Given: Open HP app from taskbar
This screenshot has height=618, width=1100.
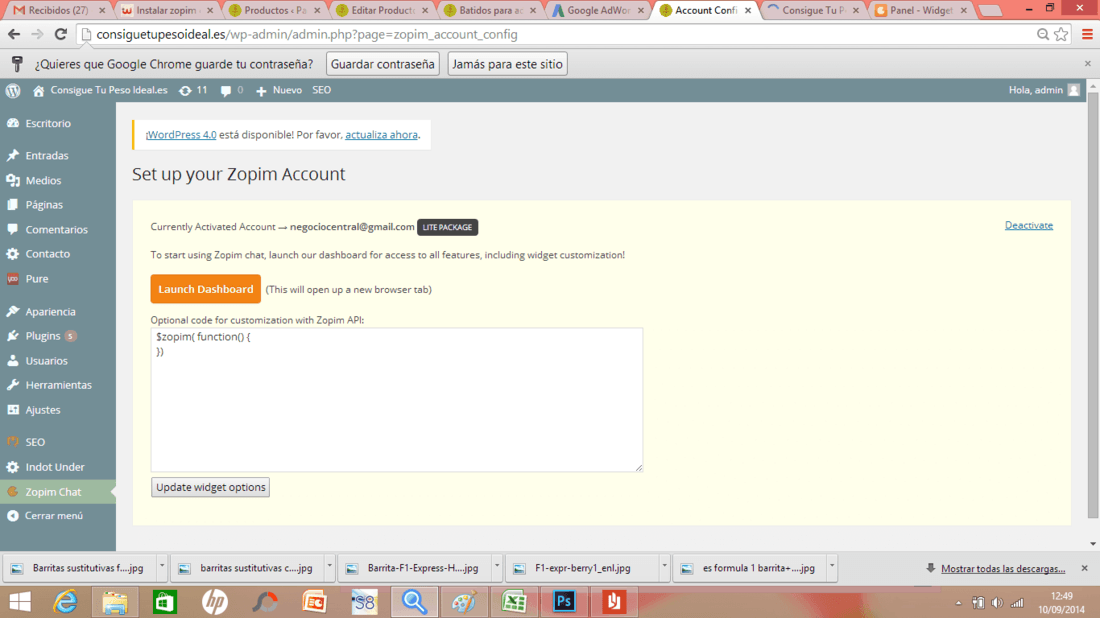Looking at the screenshot, I should [x=215, y=602].
